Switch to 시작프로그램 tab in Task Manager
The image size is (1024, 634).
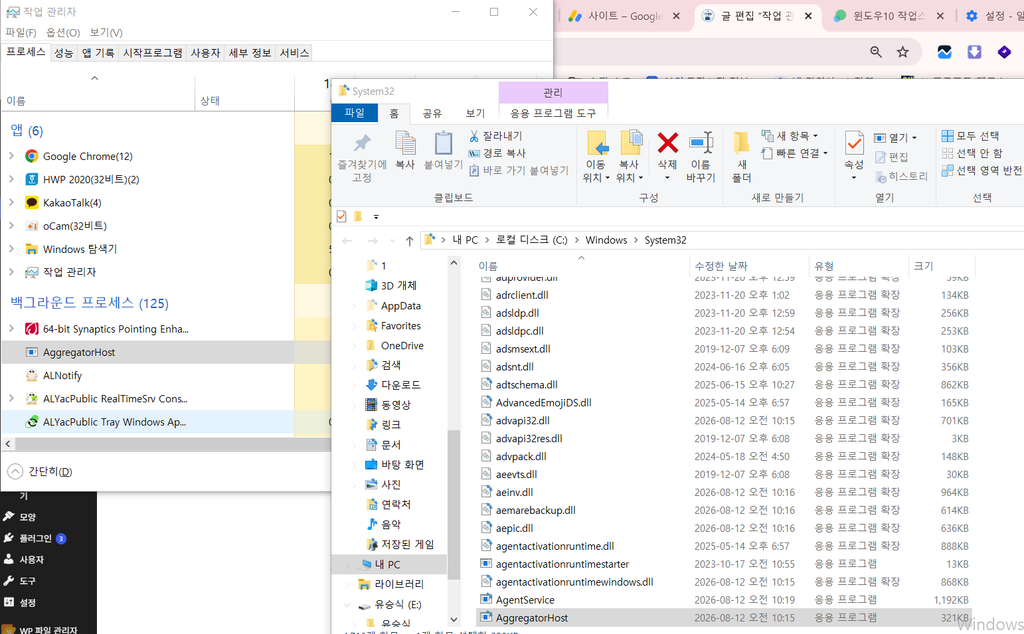[153, 53]
